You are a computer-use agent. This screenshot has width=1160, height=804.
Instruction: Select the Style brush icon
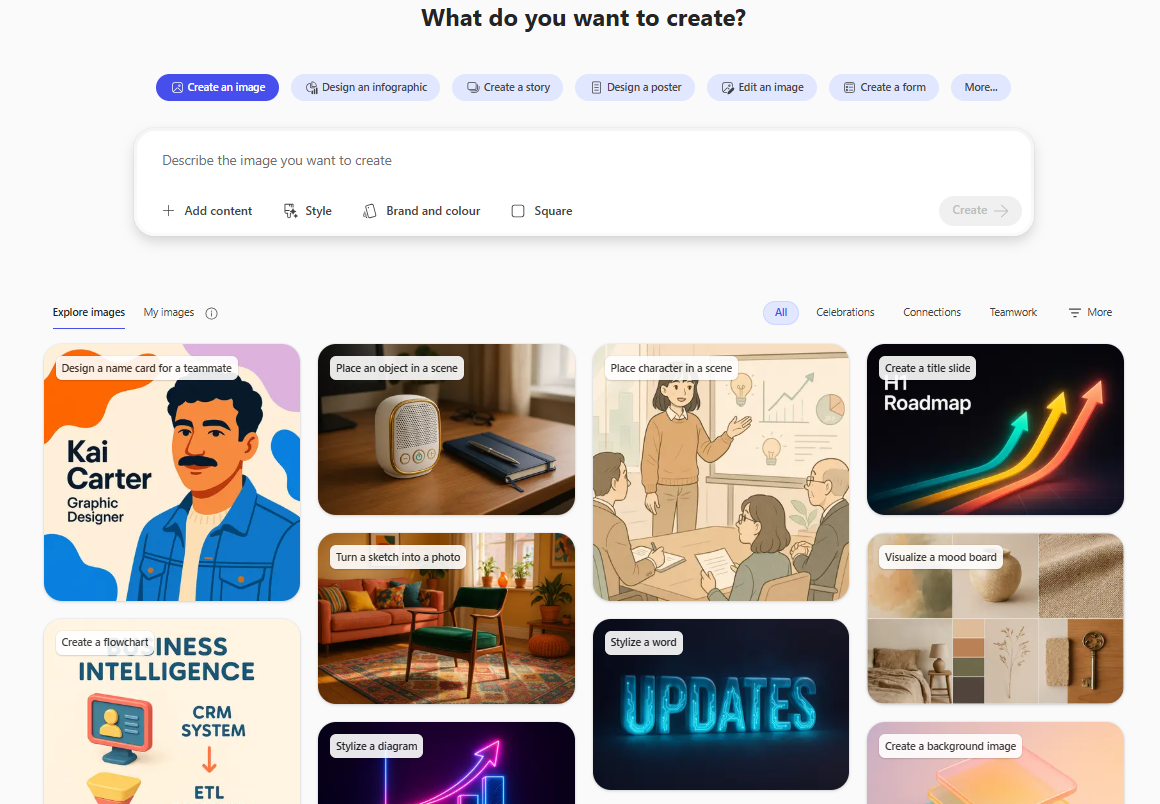pos(290,211)
